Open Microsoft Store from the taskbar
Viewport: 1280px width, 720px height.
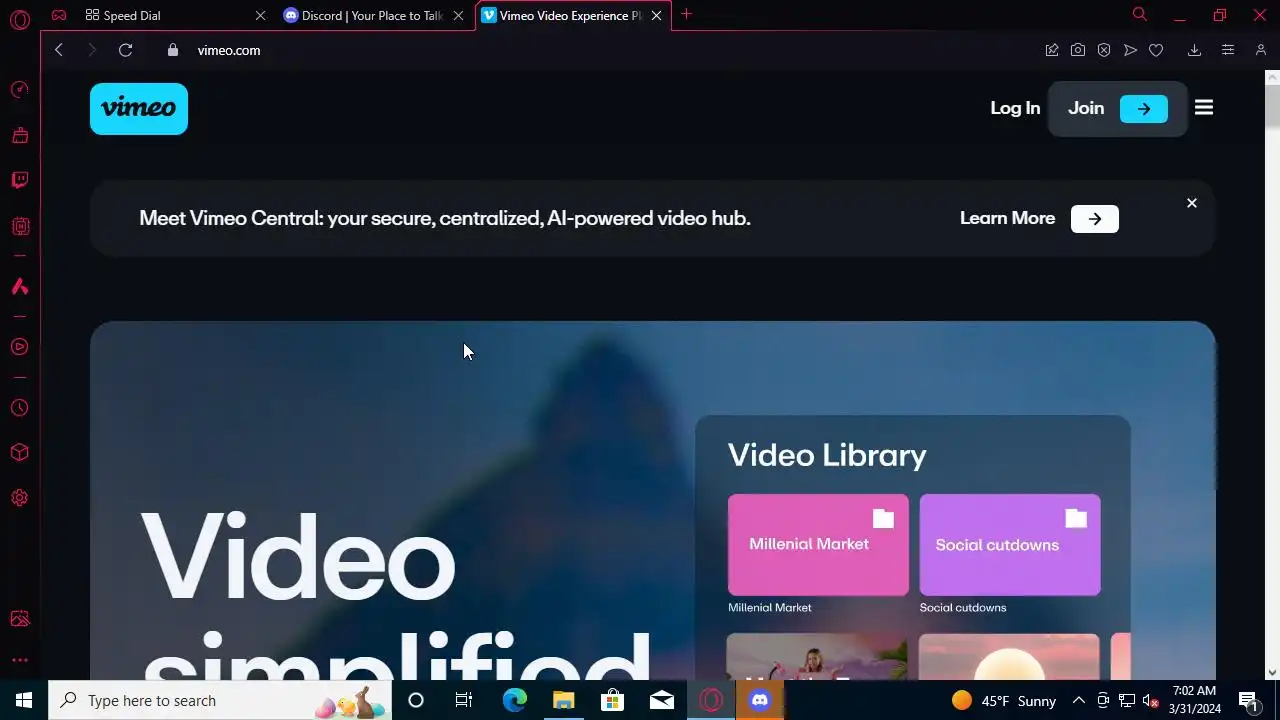click(x=612, y=700)
